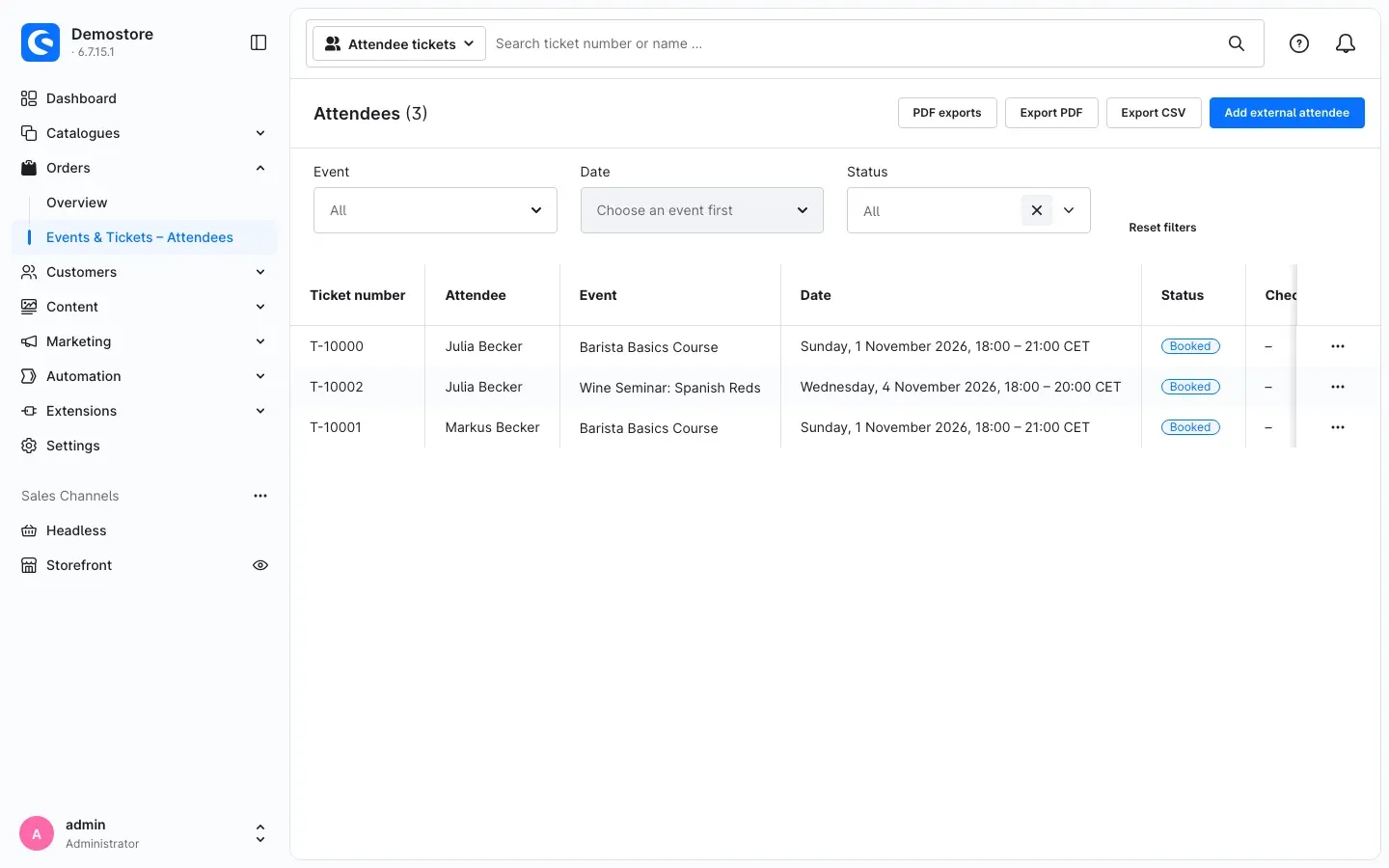Click the Demostore logo icon
Viewport: 1389px width, 868px height.
pos(41,42)
